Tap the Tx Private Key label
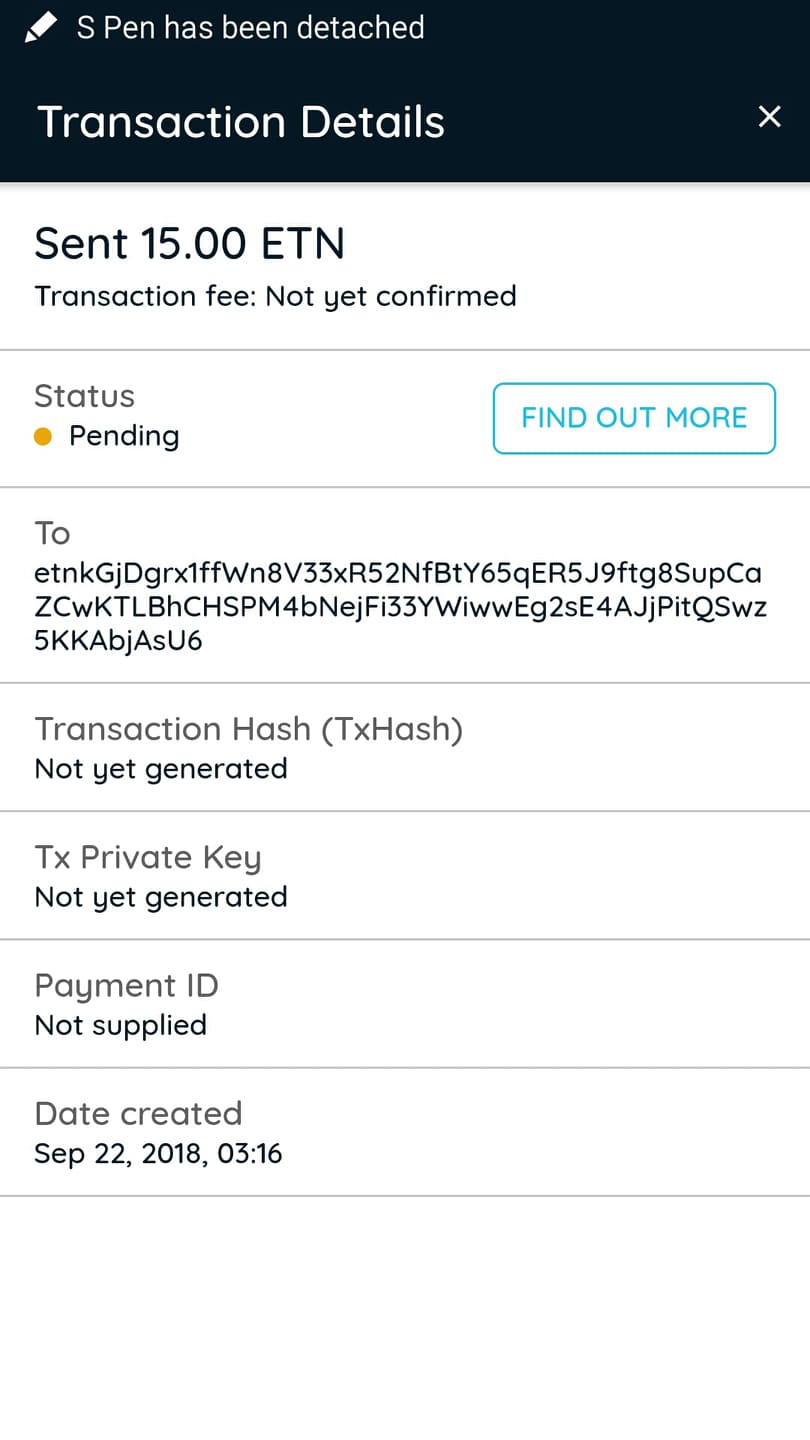Screen dimensions: 810x1440 [x=147, y=857]
